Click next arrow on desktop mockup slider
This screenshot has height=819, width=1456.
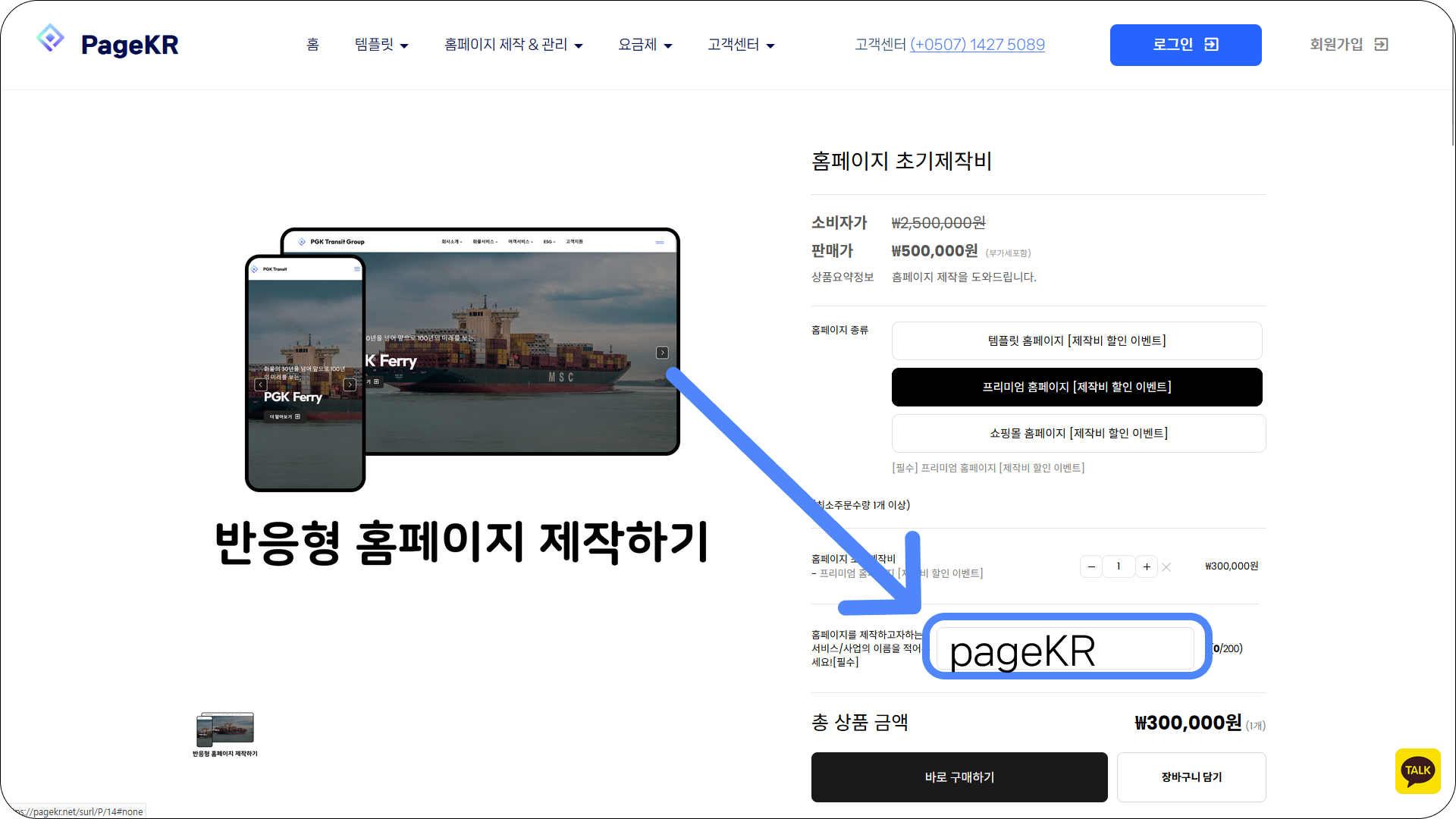662,353
